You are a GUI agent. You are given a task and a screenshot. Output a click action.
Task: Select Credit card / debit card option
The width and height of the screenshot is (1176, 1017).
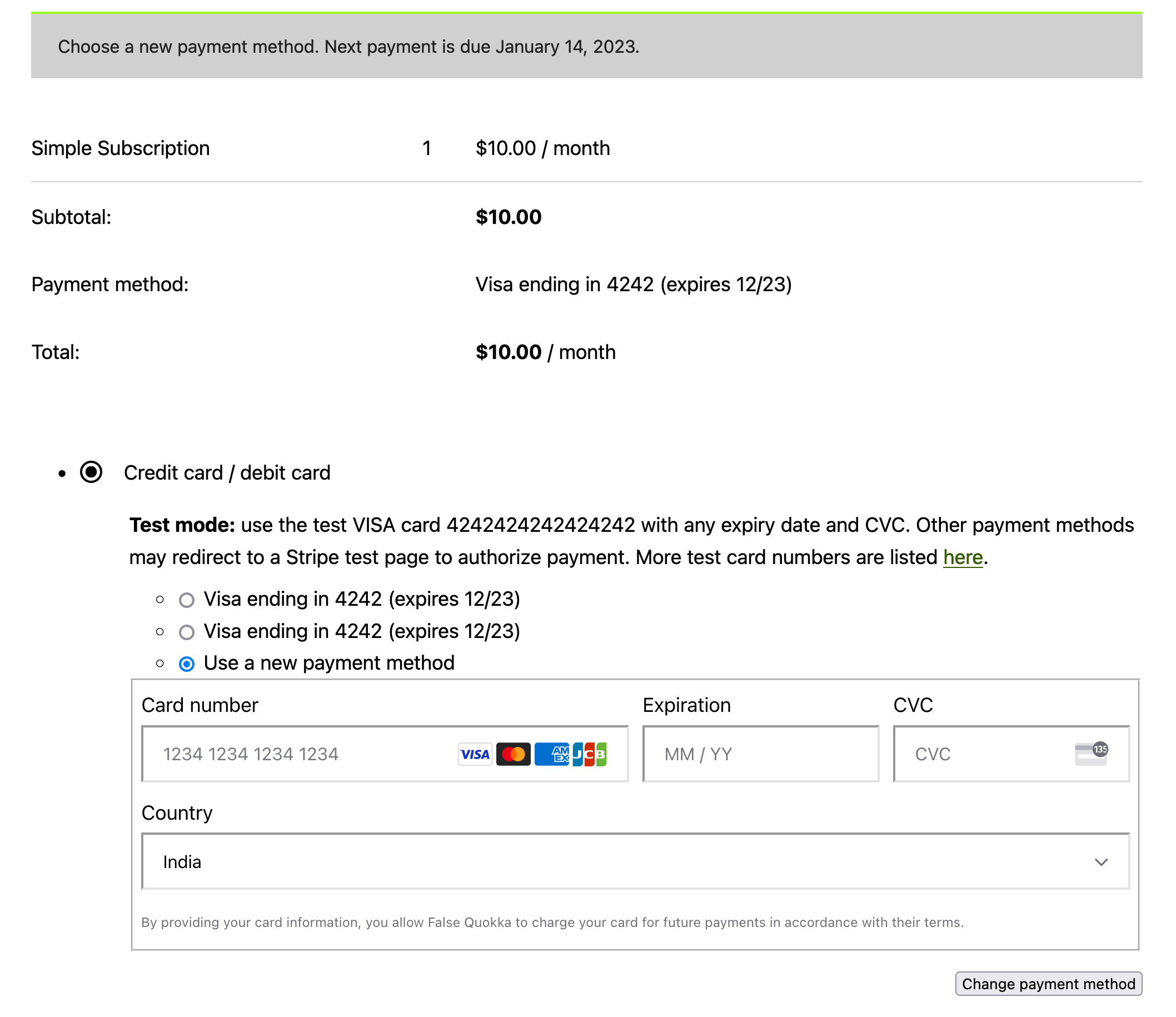pos(91,472)
